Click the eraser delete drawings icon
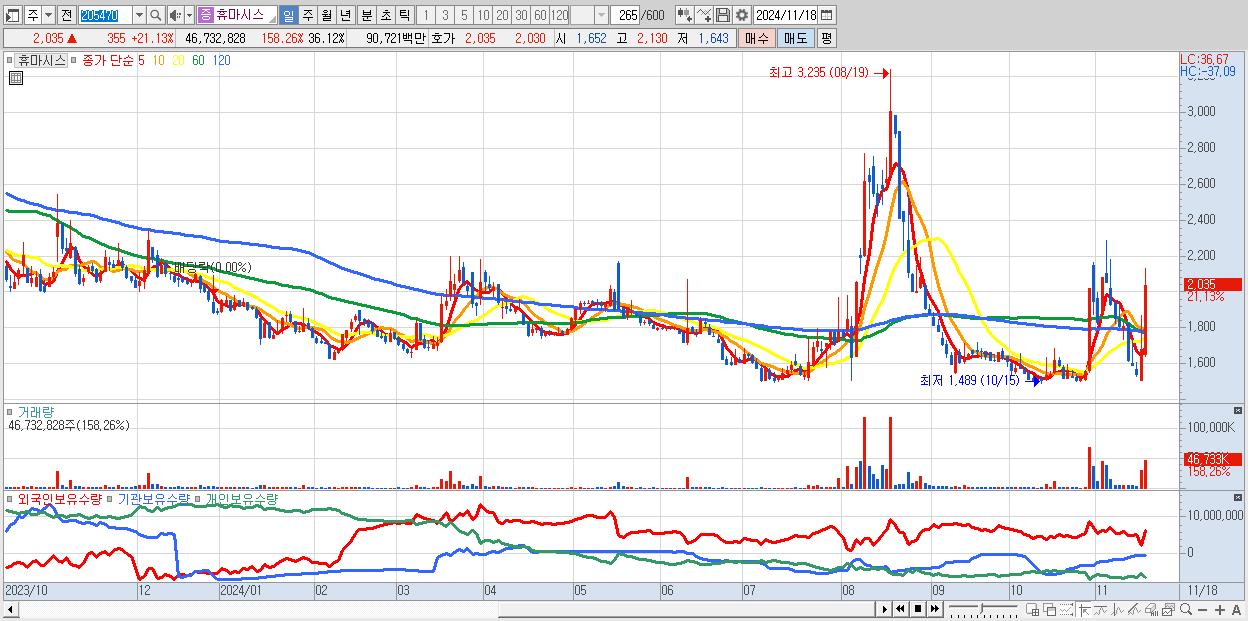This screenshot has height=621, width=1248. point(1152,610)
